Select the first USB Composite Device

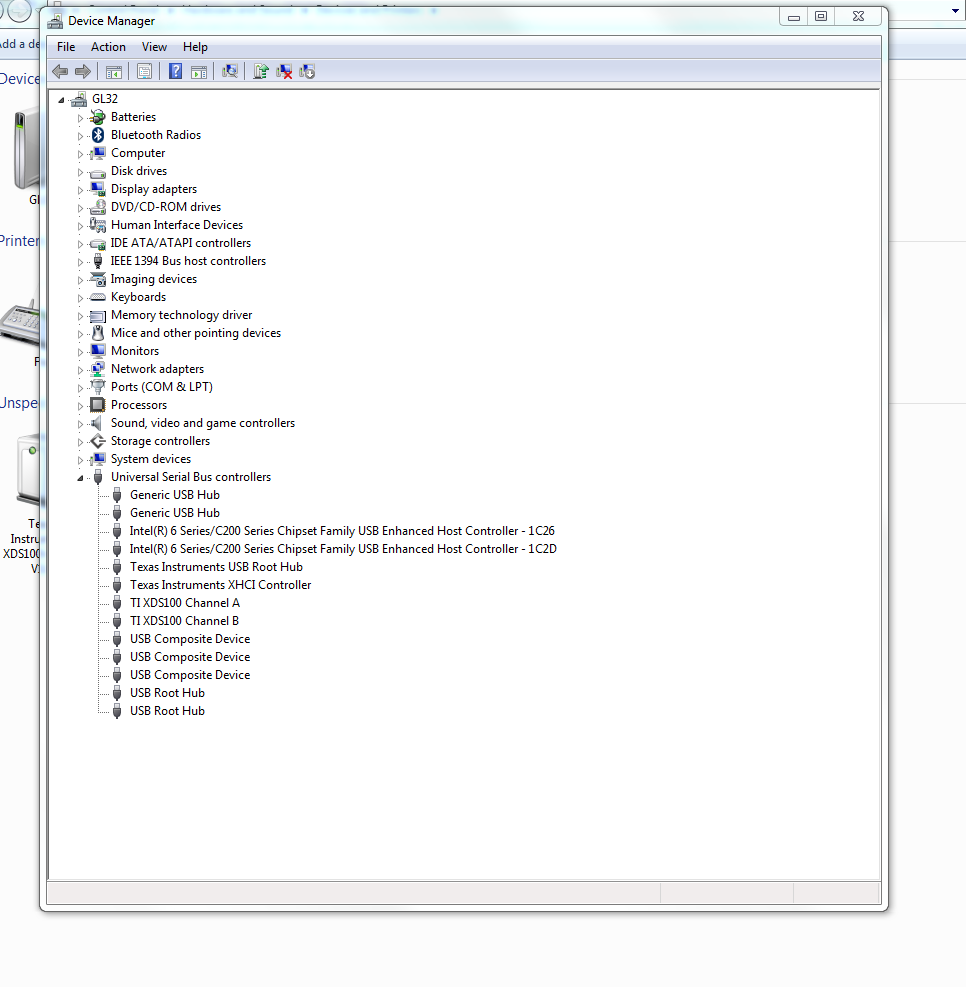click(x=190, y=639)
